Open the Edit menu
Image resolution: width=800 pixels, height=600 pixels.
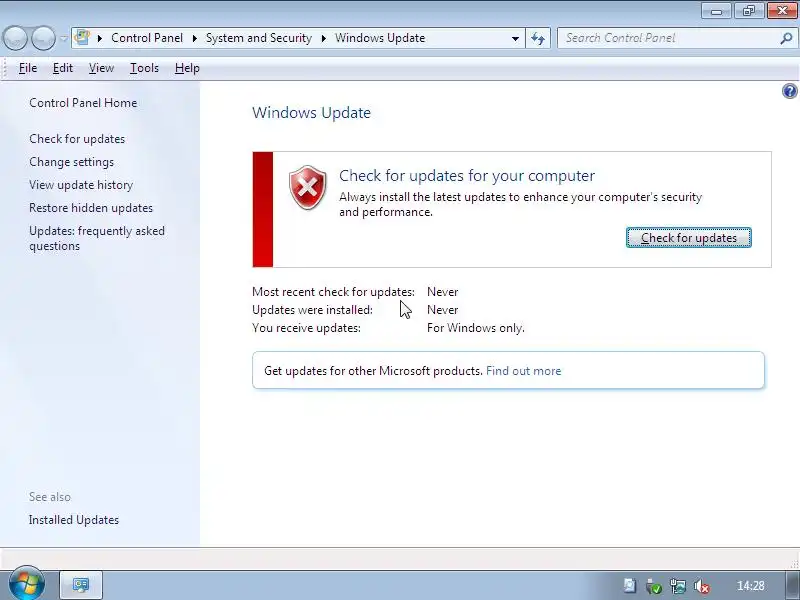click(63, 68)
